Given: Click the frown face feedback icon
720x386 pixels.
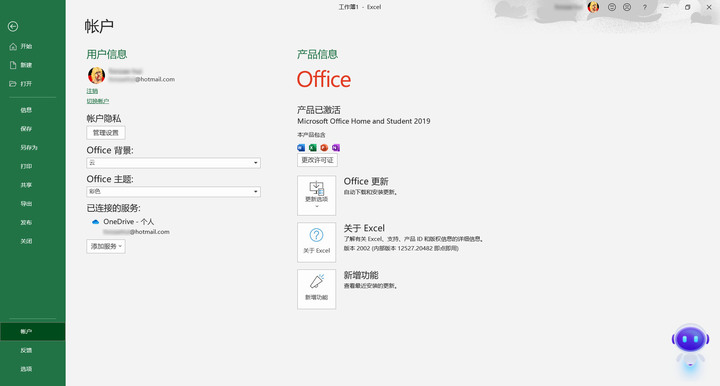Looking at the screenshot, I should click(627, 7).
